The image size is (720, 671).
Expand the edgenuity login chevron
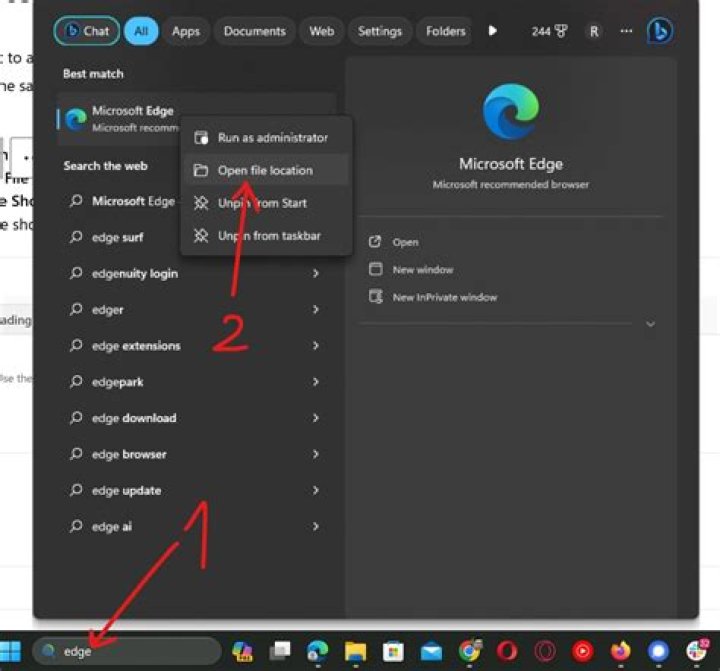(x=316, y=273)
